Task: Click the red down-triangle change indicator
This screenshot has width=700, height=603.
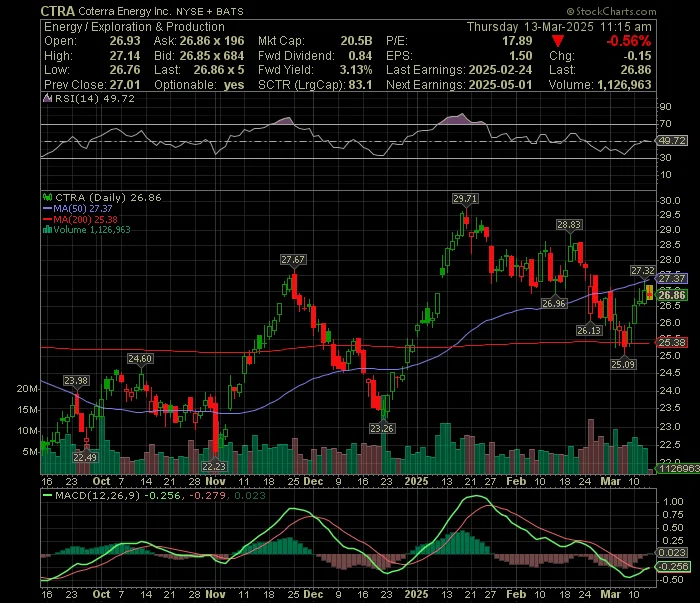Action: (x=558, y=42)
